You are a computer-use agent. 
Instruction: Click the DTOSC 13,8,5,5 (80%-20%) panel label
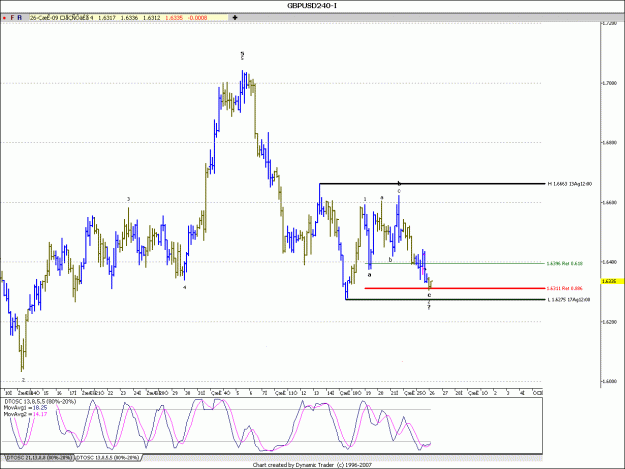pos(40,402)
